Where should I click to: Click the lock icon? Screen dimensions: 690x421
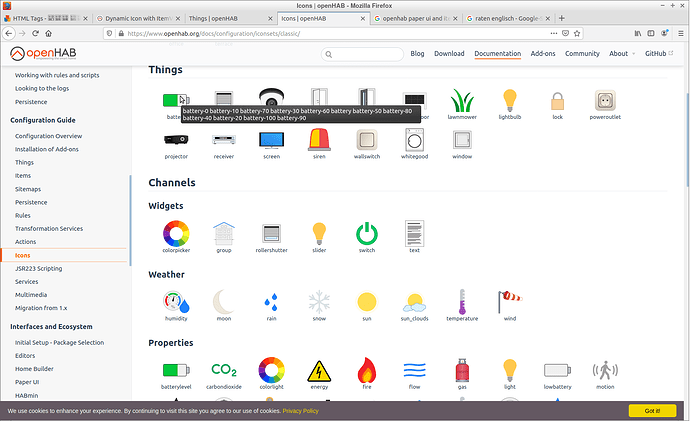click(x=557, y=101)
